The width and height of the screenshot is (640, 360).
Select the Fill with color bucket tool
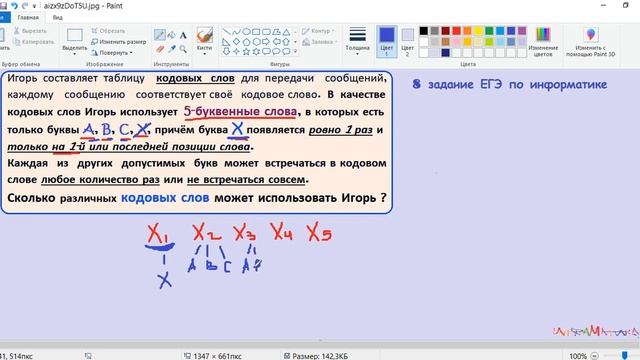[172, 35]
